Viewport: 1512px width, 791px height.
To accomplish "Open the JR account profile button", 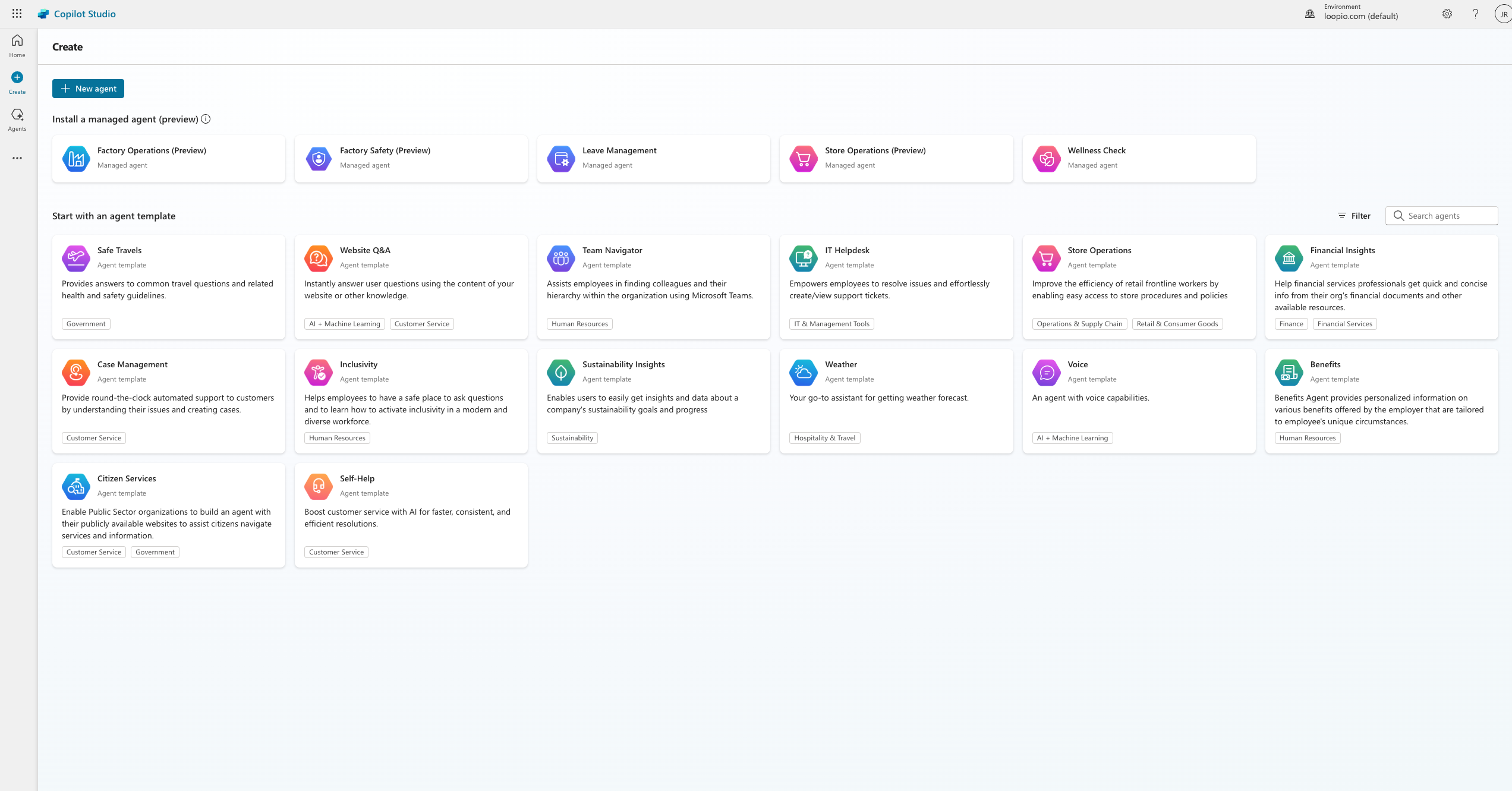I will [x=1502, y=14].
